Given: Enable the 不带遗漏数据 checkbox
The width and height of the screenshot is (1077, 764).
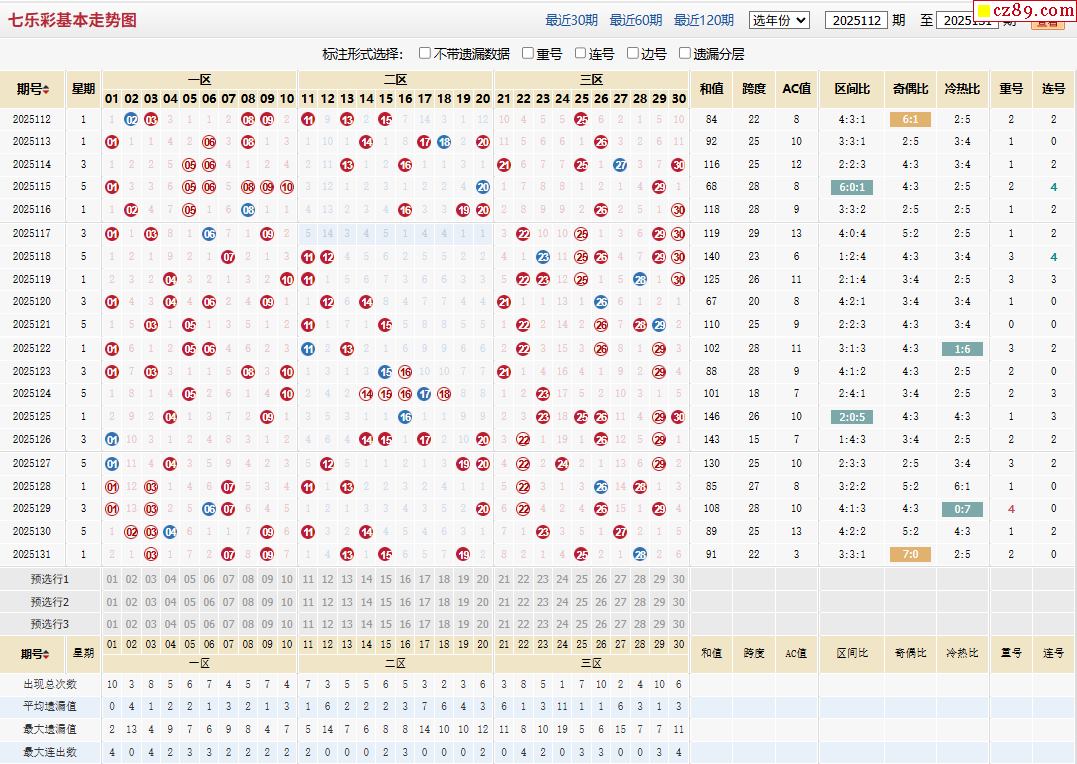Looking at the screenshot, I should pos(425,53).
